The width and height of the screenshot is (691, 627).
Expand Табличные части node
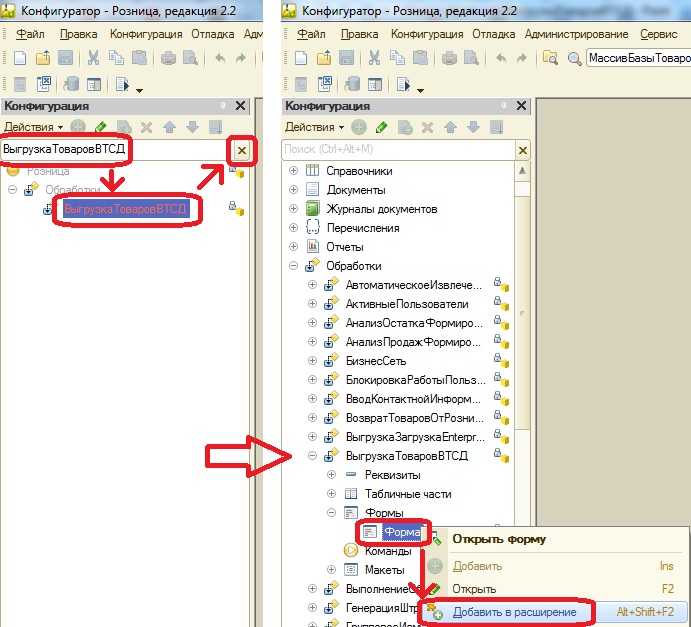[x=331, y=493]
